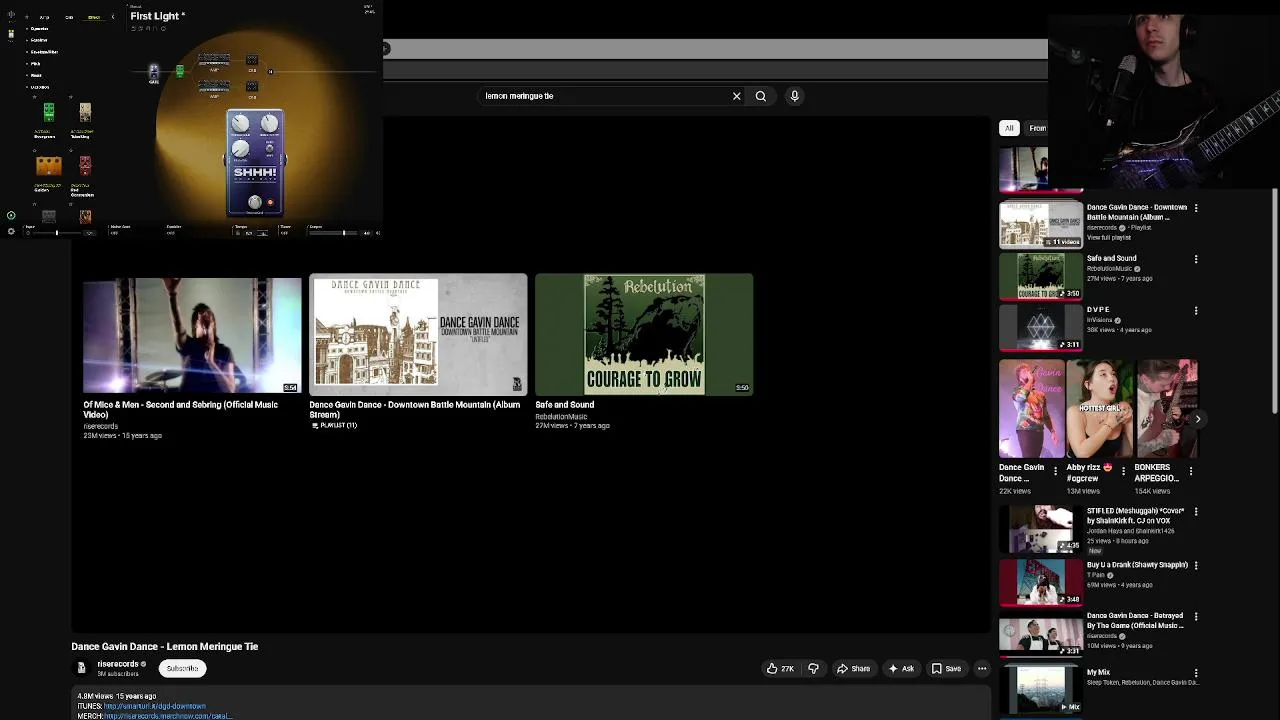
Task: Open options for Abby rizz short
Action: (x=1123, y=471)
